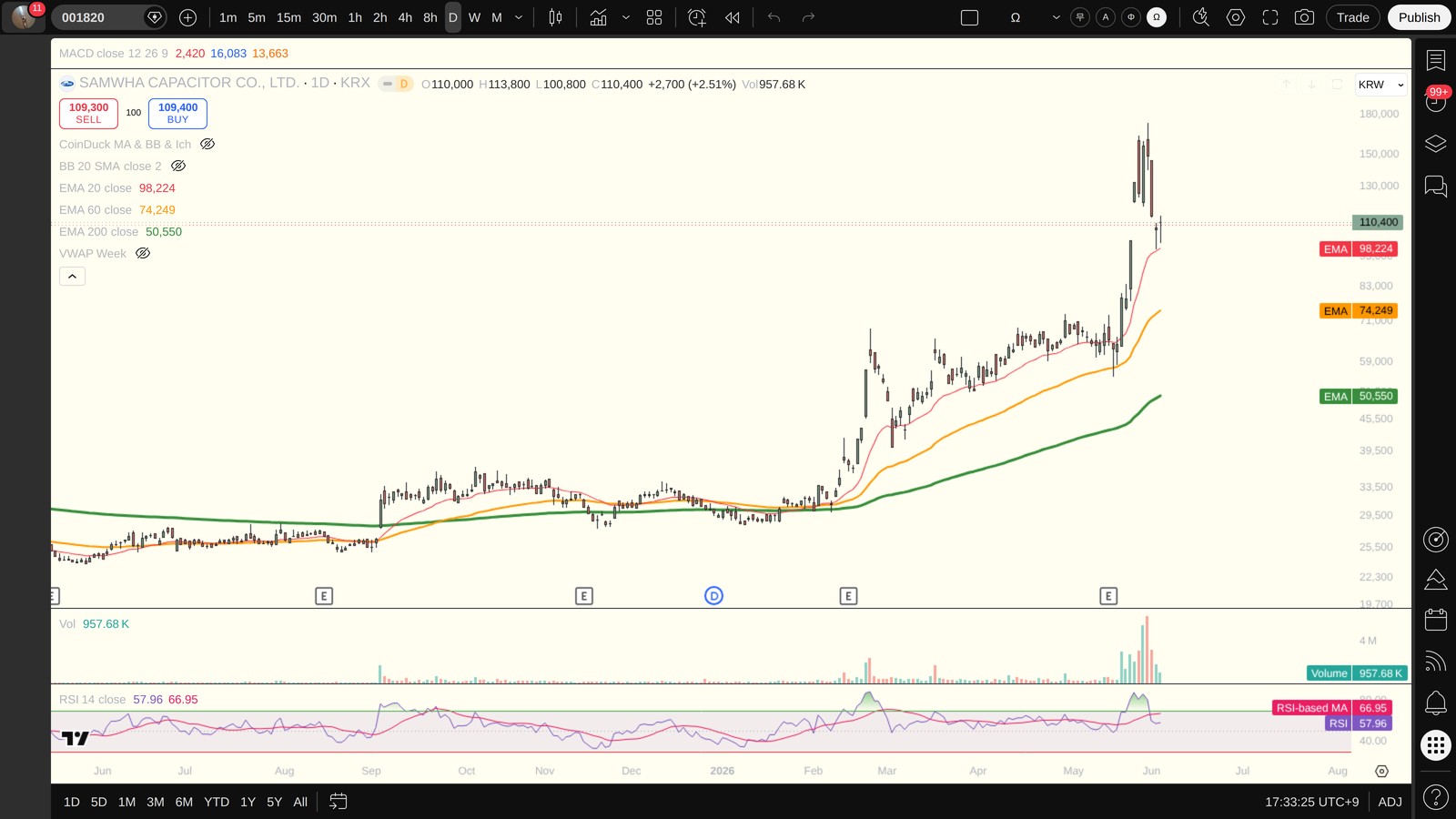Open the user profile avatar menu
1456x819 pixels.
point(24,17)
